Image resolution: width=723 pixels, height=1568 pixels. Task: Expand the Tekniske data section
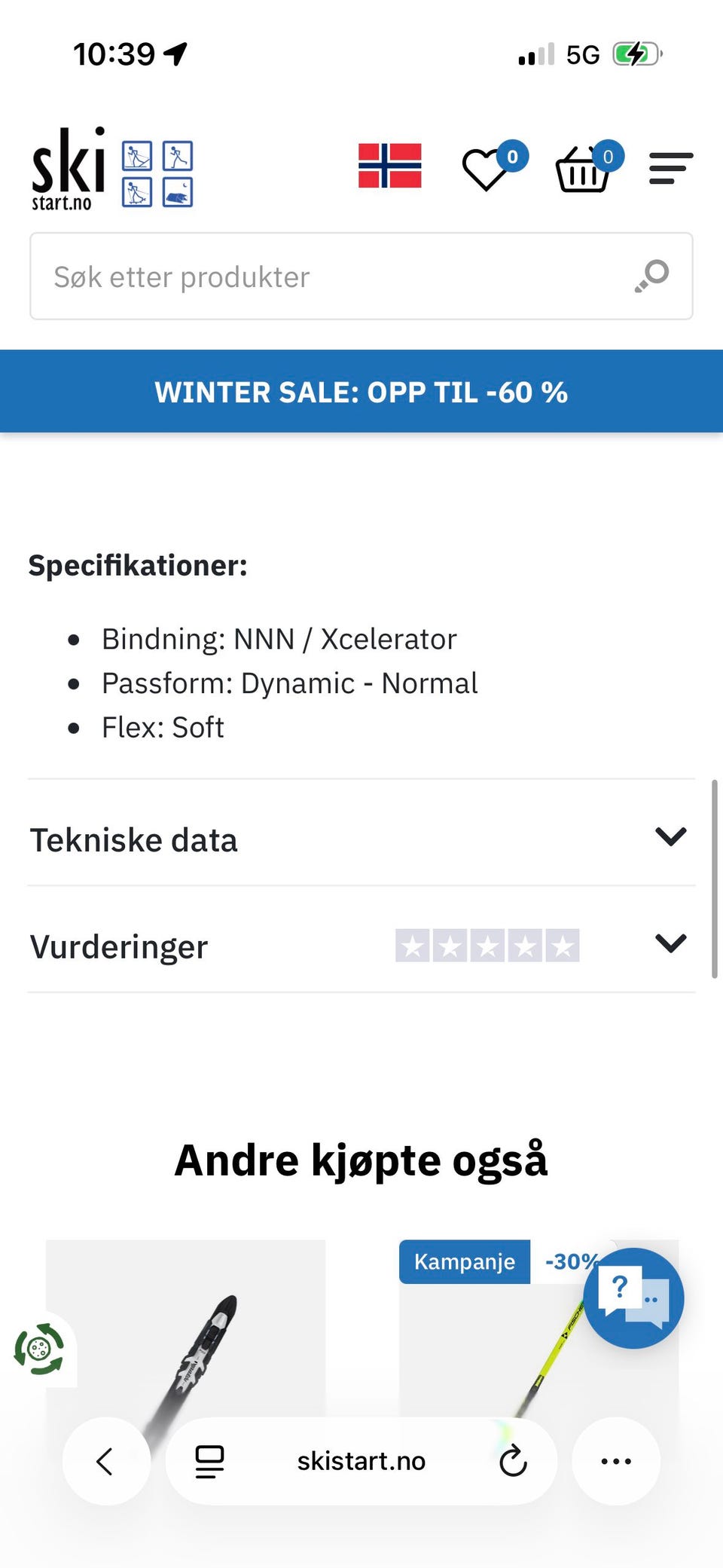361,839
